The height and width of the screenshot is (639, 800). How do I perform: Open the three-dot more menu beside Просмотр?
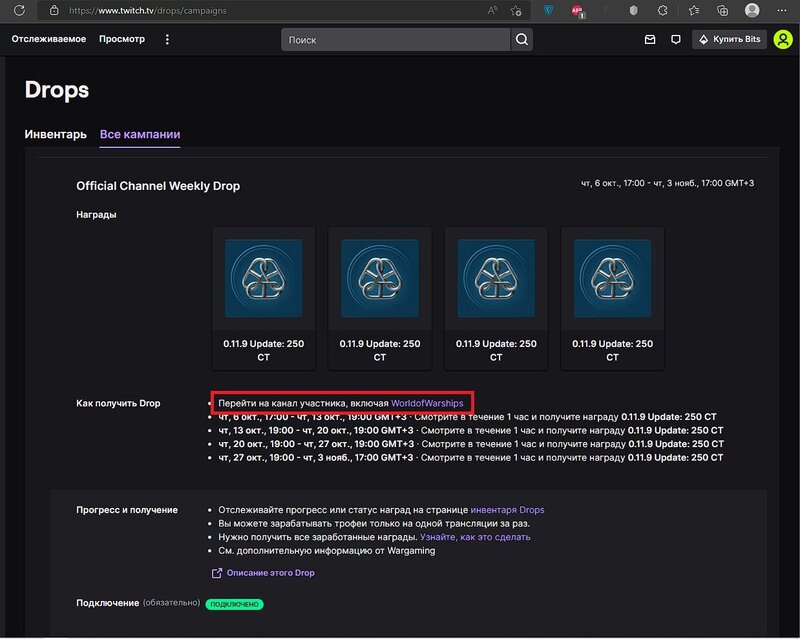tap(167, 39)
